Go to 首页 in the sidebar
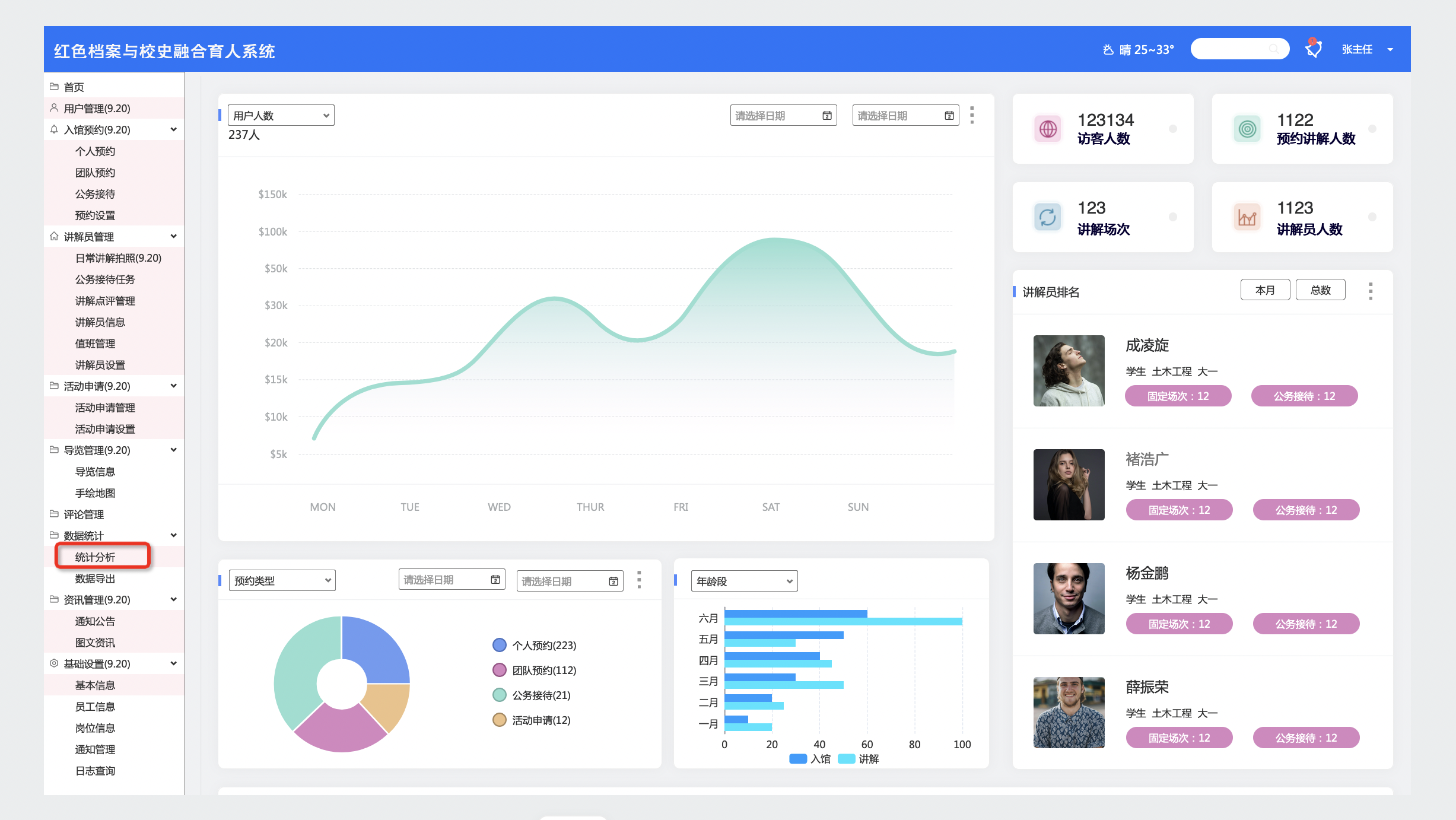The width and height of the screenshot is (1456, 820). (74, 87)
